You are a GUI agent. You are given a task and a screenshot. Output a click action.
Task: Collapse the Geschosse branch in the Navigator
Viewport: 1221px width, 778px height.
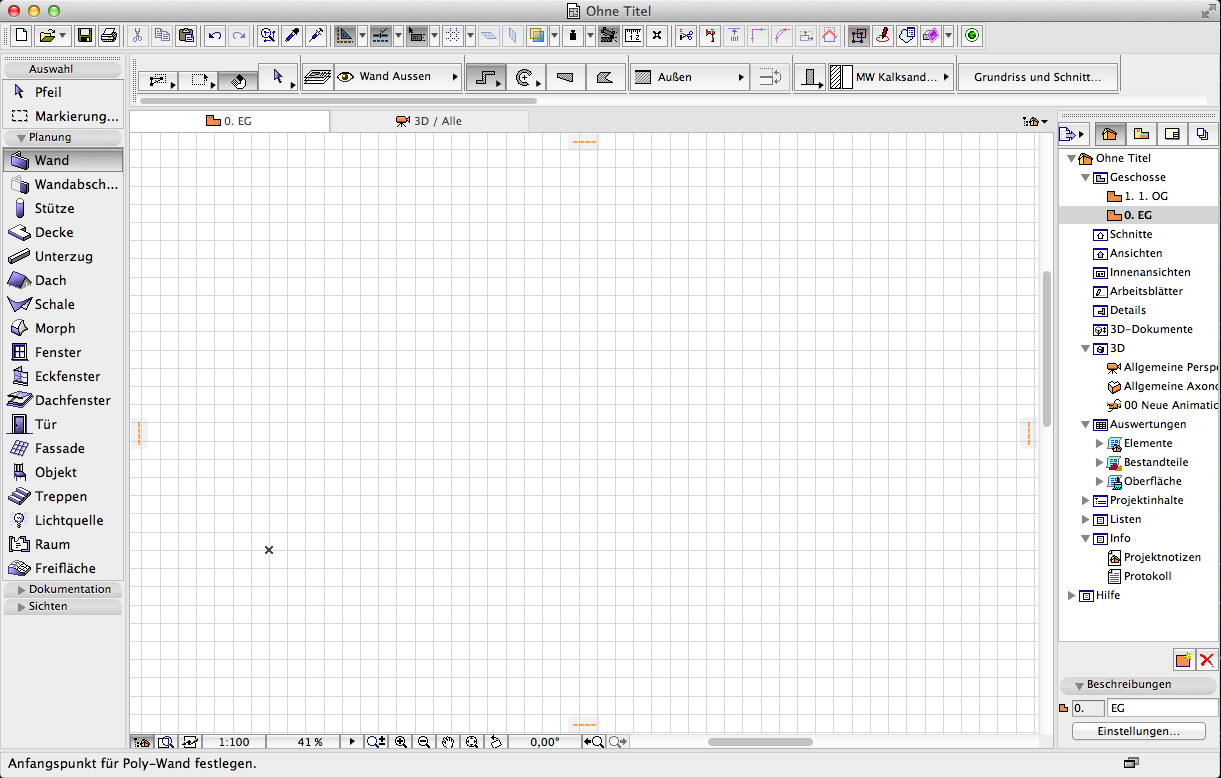tap(1084, 177)
